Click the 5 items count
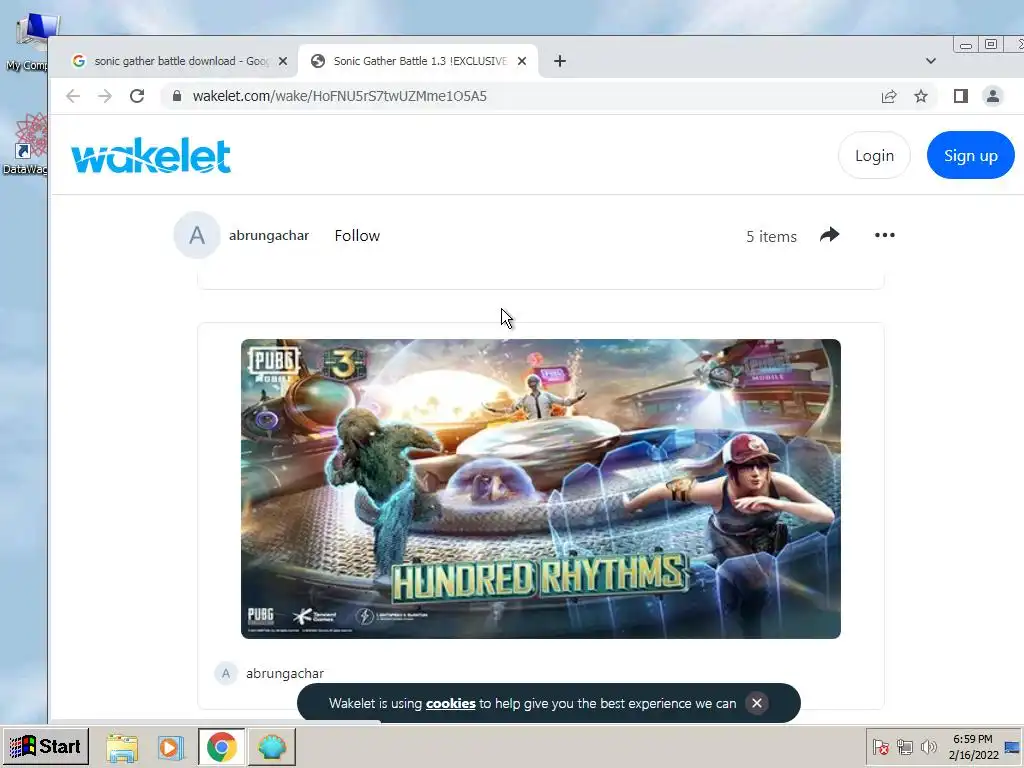 click(771, 236)
